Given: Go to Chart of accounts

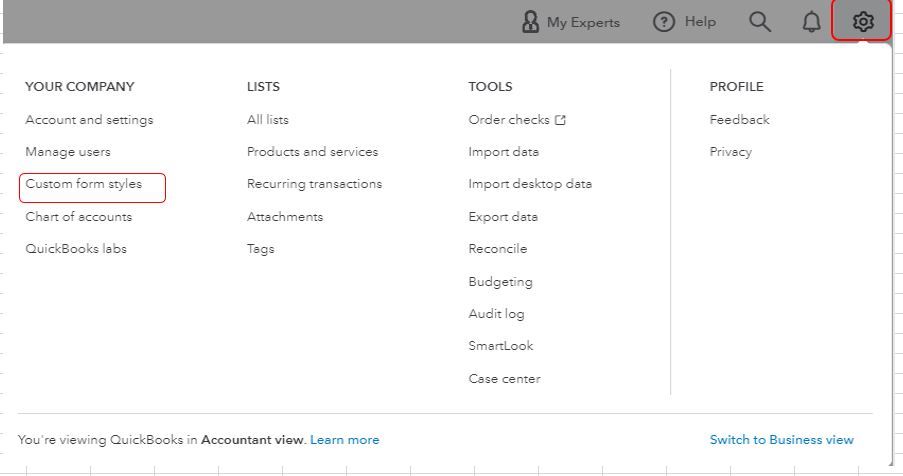Looking at the screenshot, I should click(x=79, y=216).
